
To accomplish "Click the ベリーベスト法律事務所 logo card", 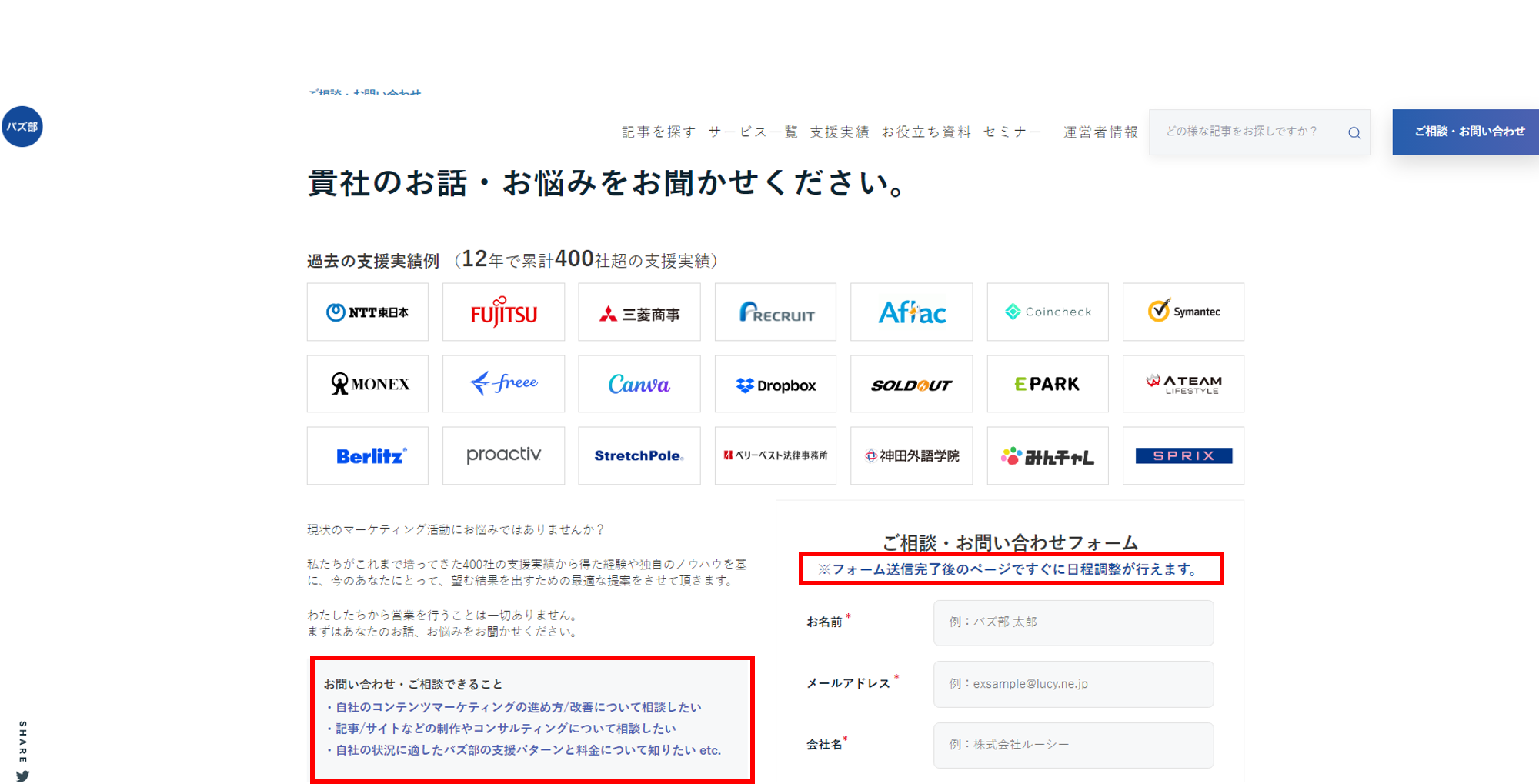I will pos(776,455).
